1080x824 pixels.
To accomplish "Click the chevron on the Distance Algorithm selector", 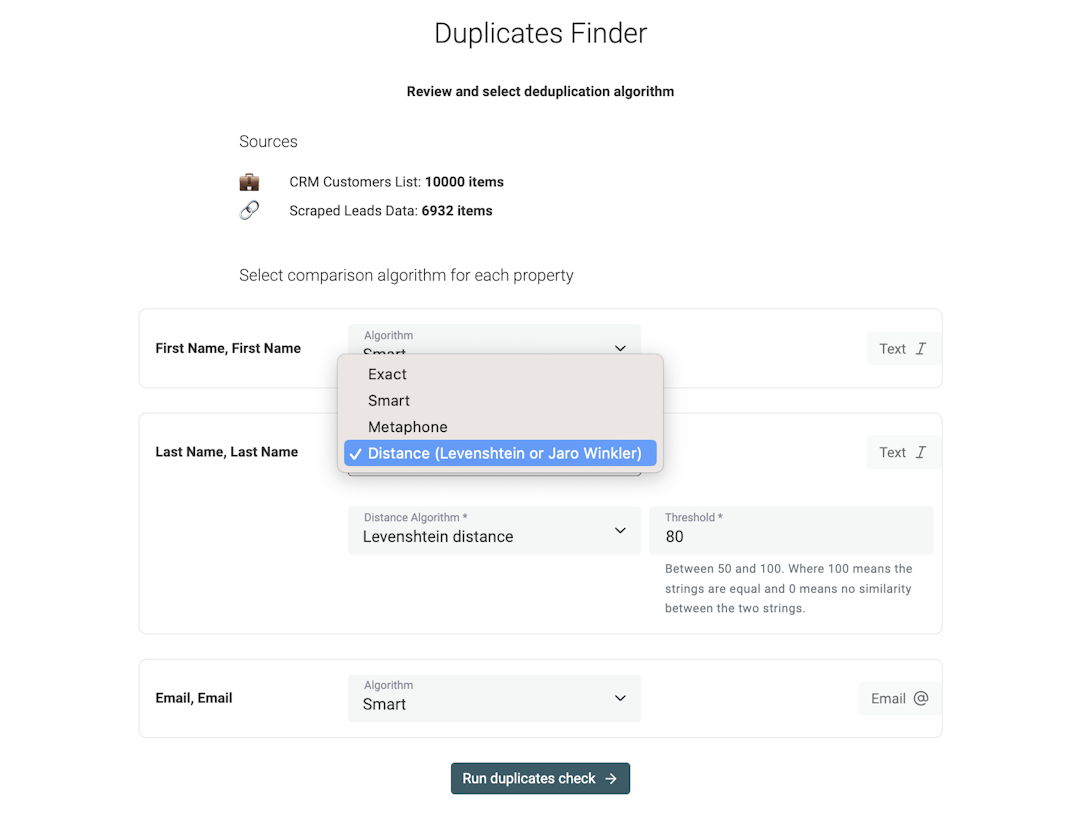I will point(620,530).
